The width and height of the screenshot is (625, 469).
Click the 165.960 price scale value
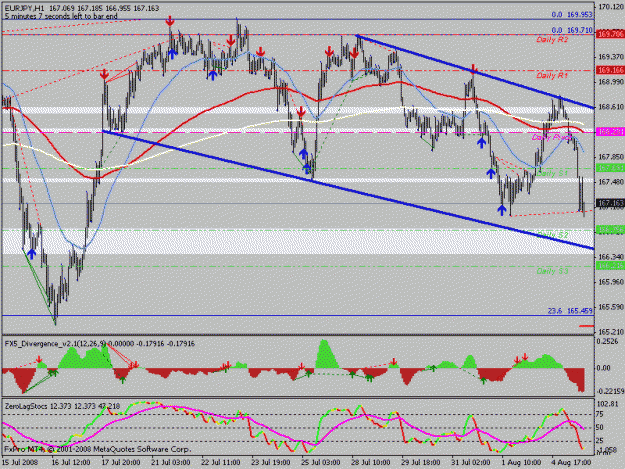[611, 282]
